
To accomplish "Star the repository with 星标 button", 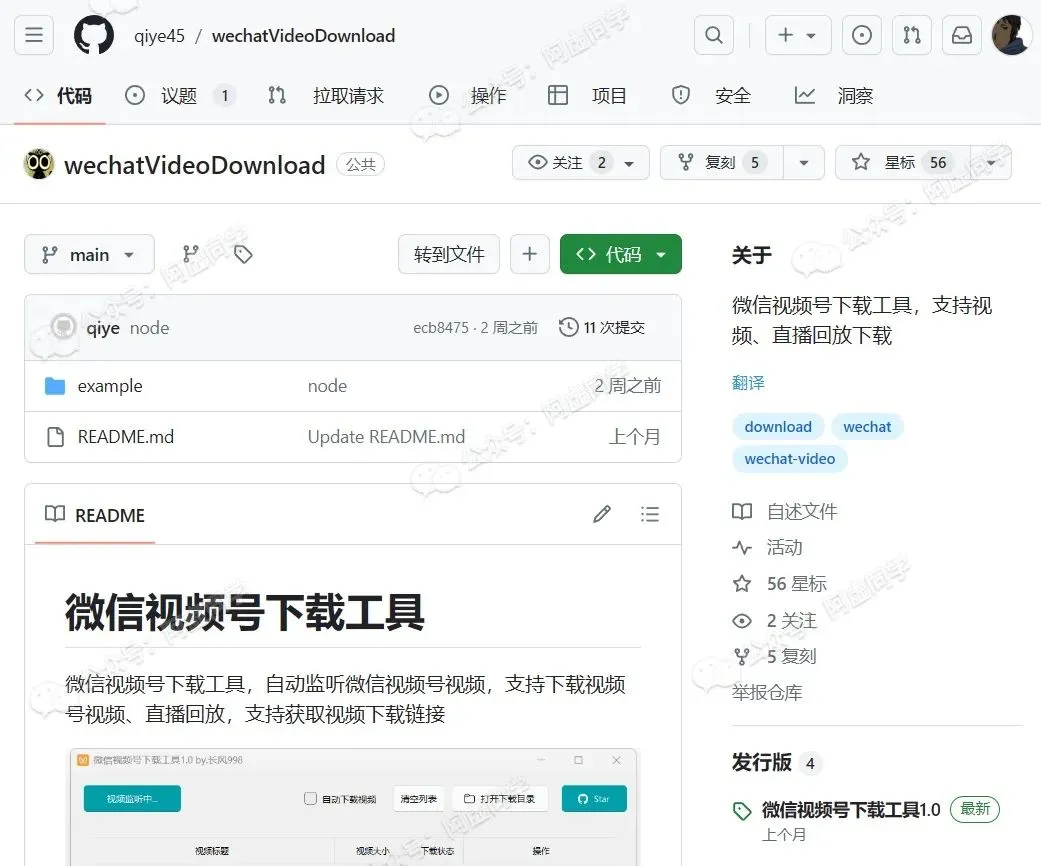I will click(903, 163).
